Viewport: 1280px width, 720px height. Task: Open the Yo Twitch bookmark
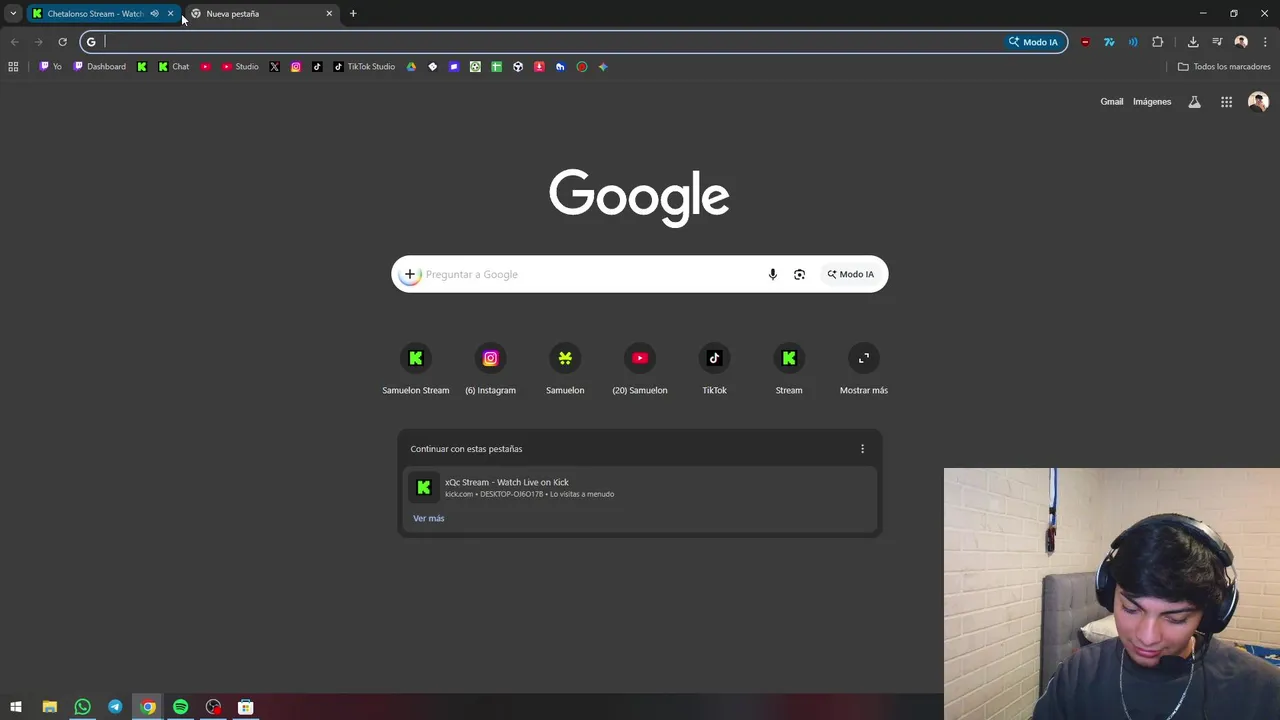(50, 67)
